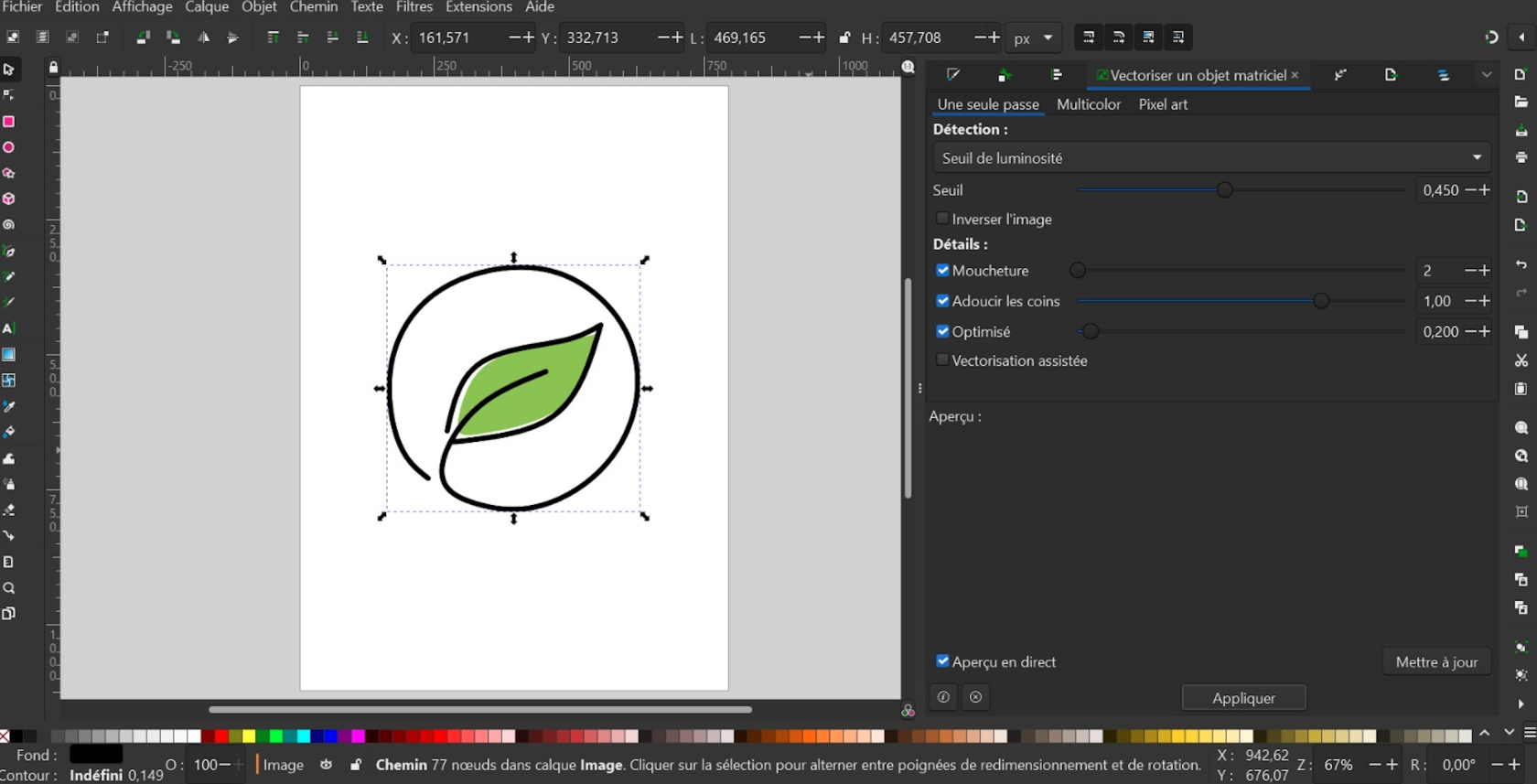Flip selection horizontally
The width and height of the screenshot is (1537, 784).
203,38
